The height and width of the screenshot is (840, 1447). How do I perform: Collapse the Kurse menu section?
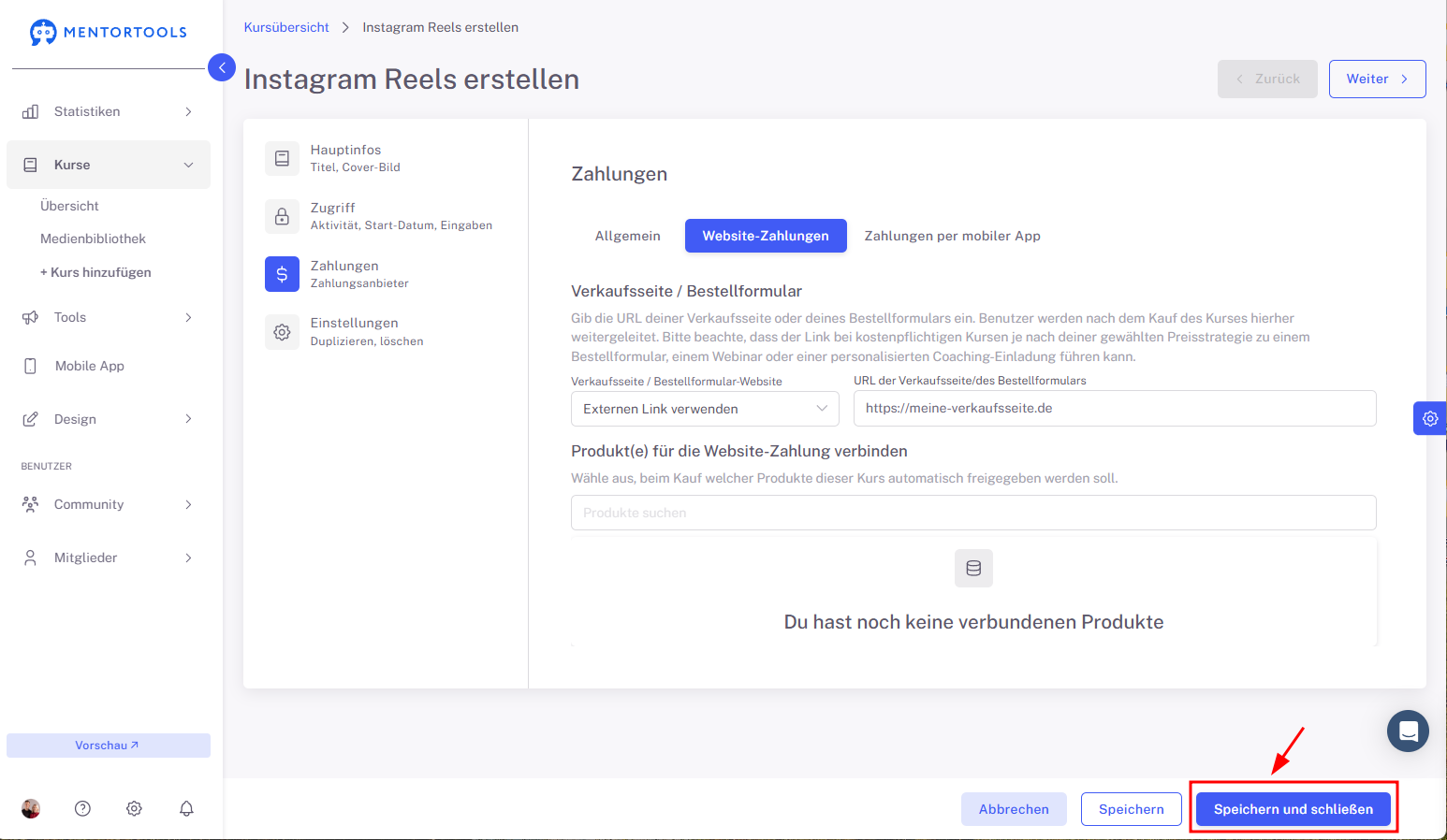coord(109,165)
